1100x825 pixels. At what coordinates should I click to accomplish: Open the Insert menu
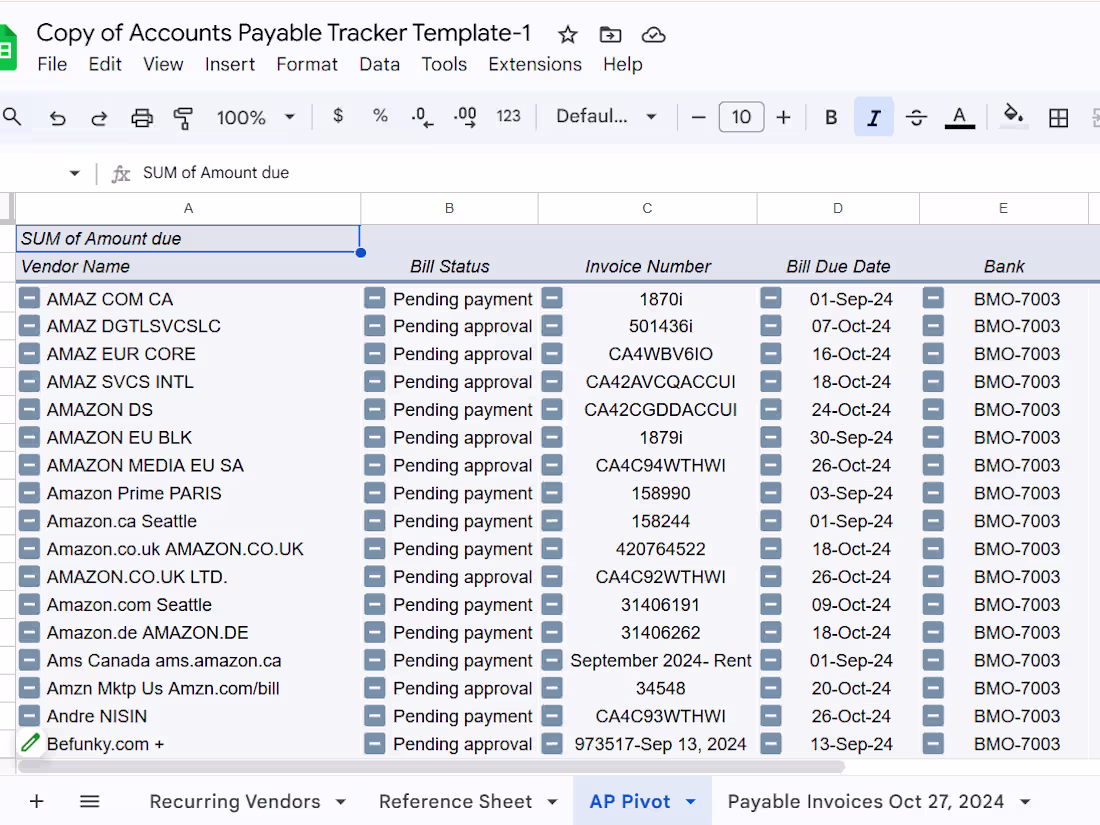[x=229, y=65]
